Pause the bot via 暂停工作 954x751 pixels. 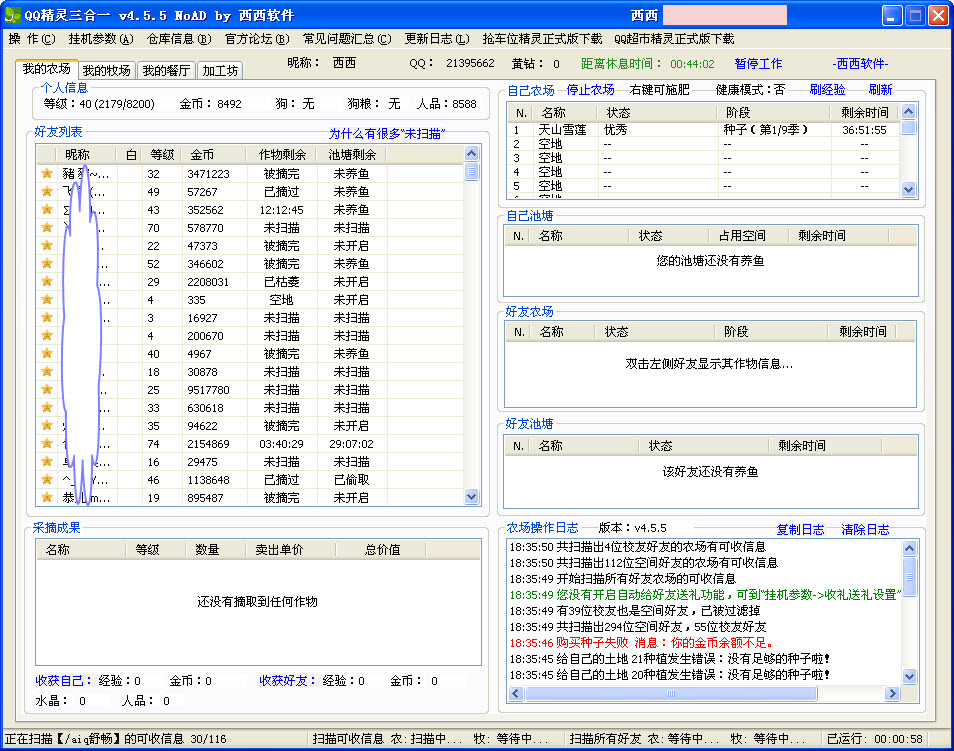coord(758,63)
